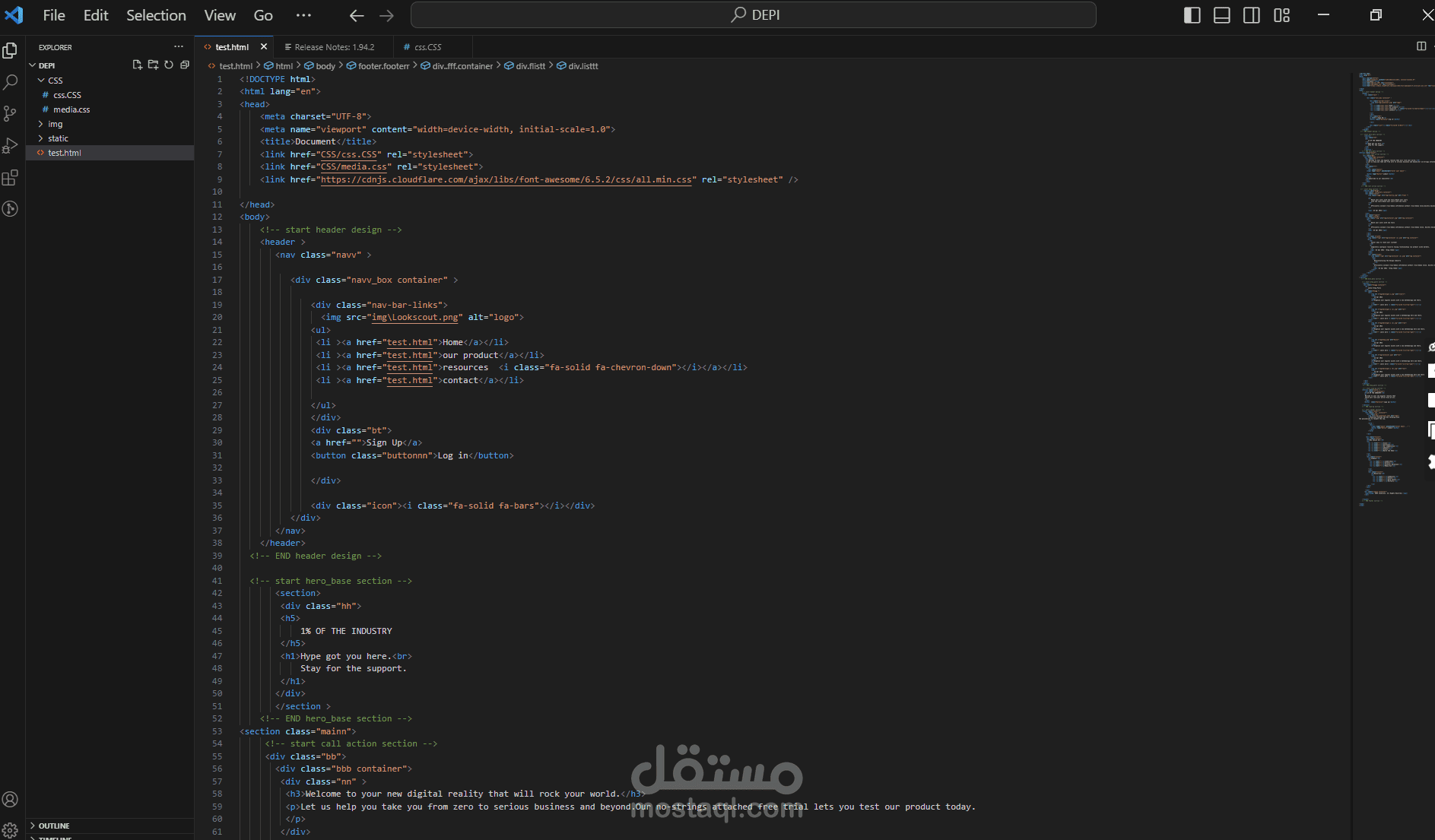Switch to Release Notes: 1.94.2 tab
The width and height of the screenshot is (1435, 840).
[x=334, y=46]
